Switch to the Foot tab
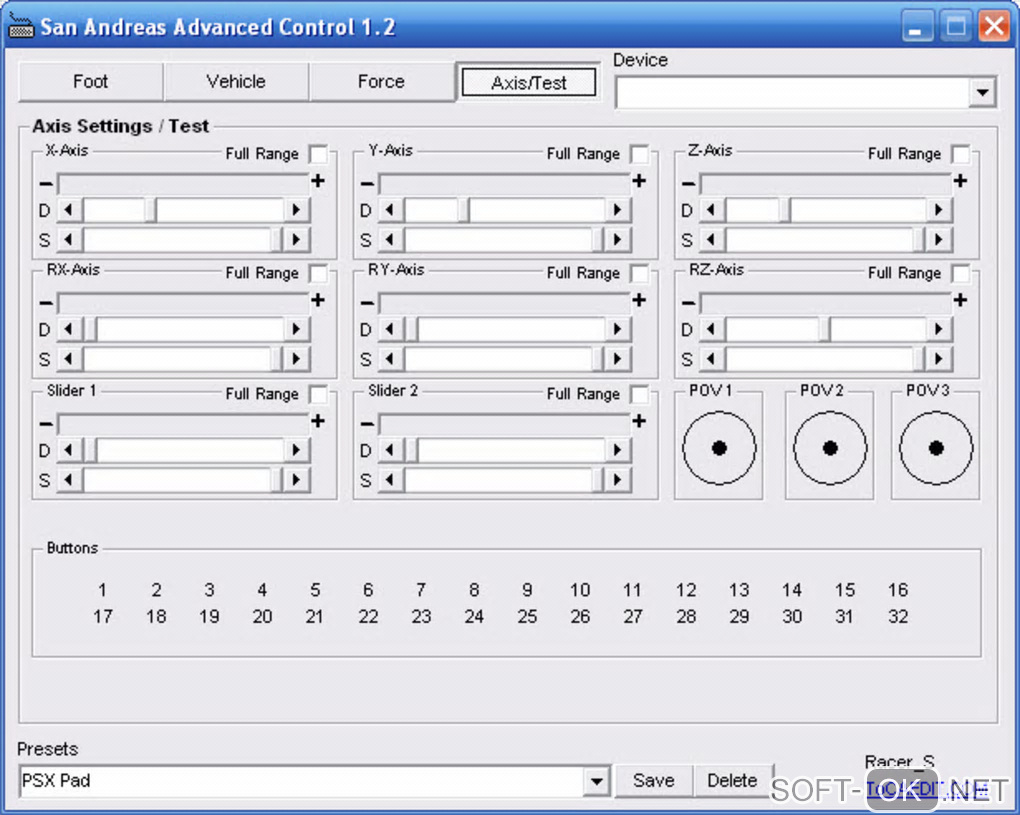1020x815 pixels. 90,82
